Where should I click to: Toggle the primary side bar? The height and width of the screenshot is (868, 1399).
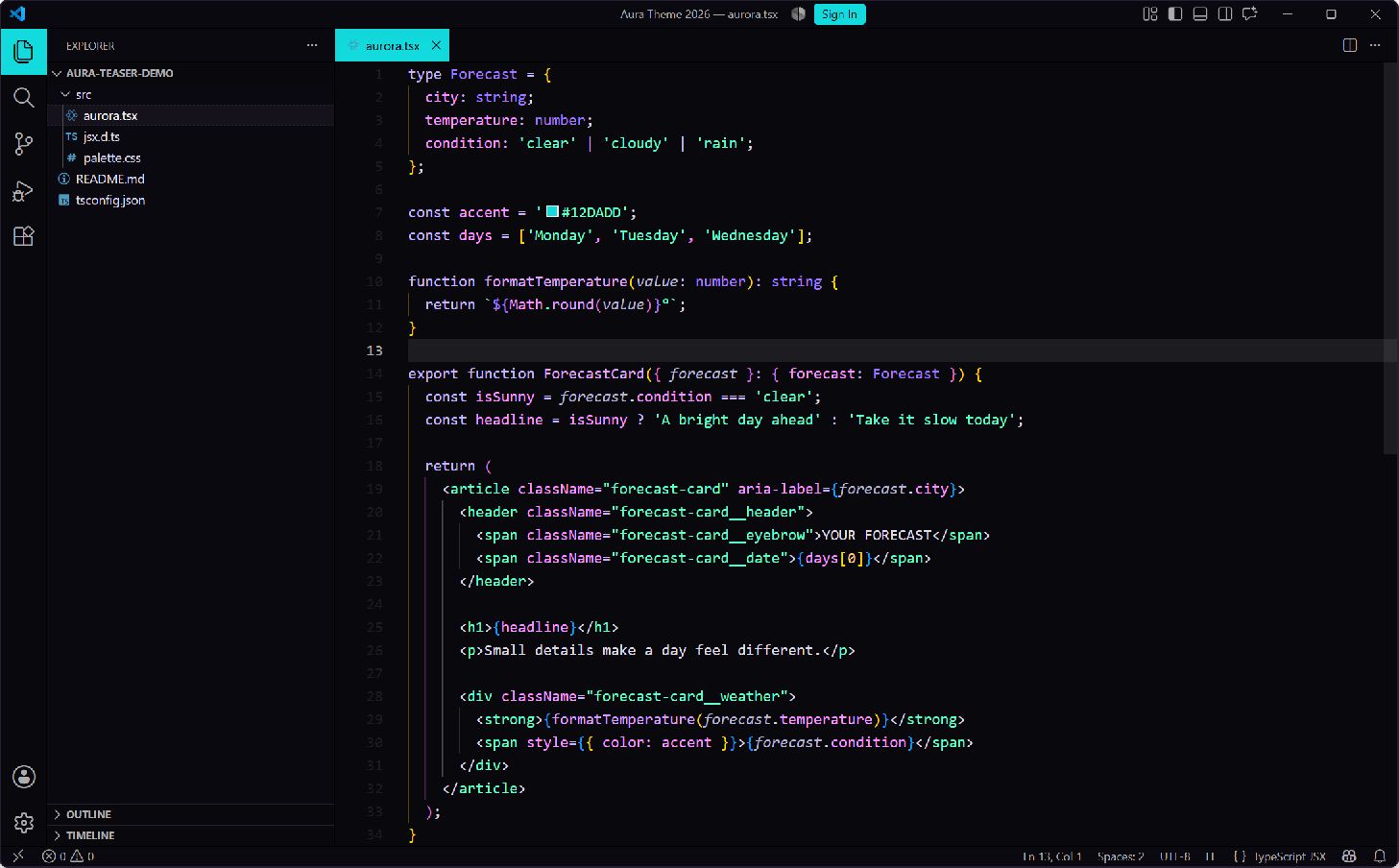click(x=1175, y=14)
